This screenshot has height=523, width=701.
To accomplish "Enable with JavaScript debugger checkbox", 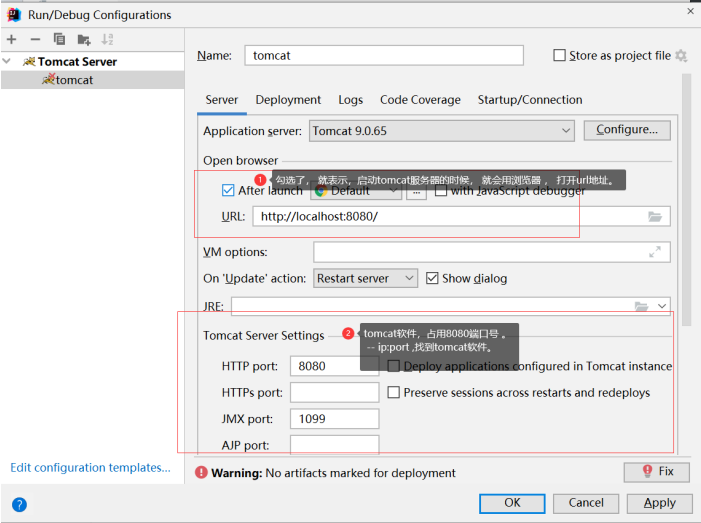I will 441,191.
